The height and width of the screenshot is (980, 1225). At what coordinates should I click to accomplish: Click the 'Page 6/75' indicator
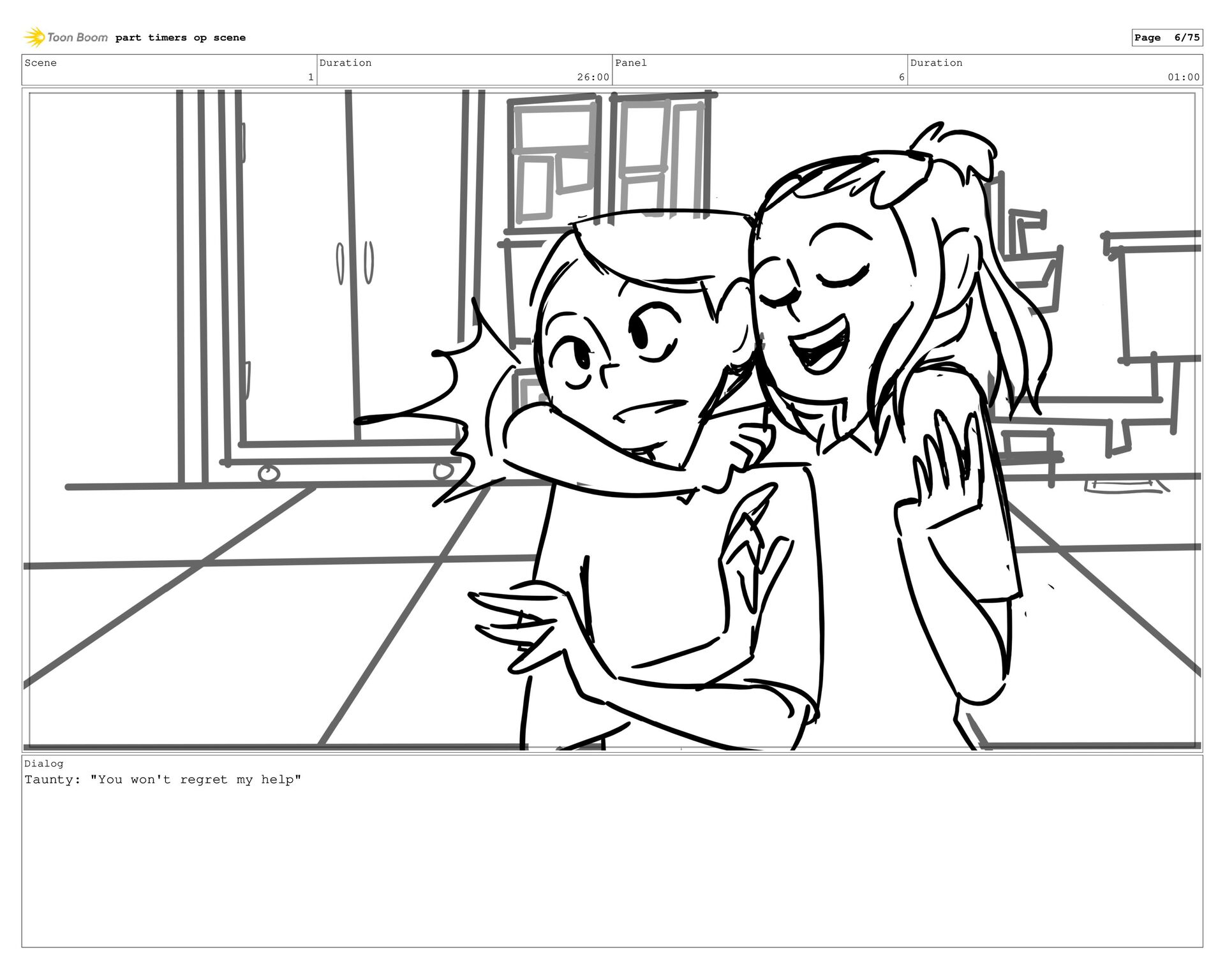pos(1167,38)
